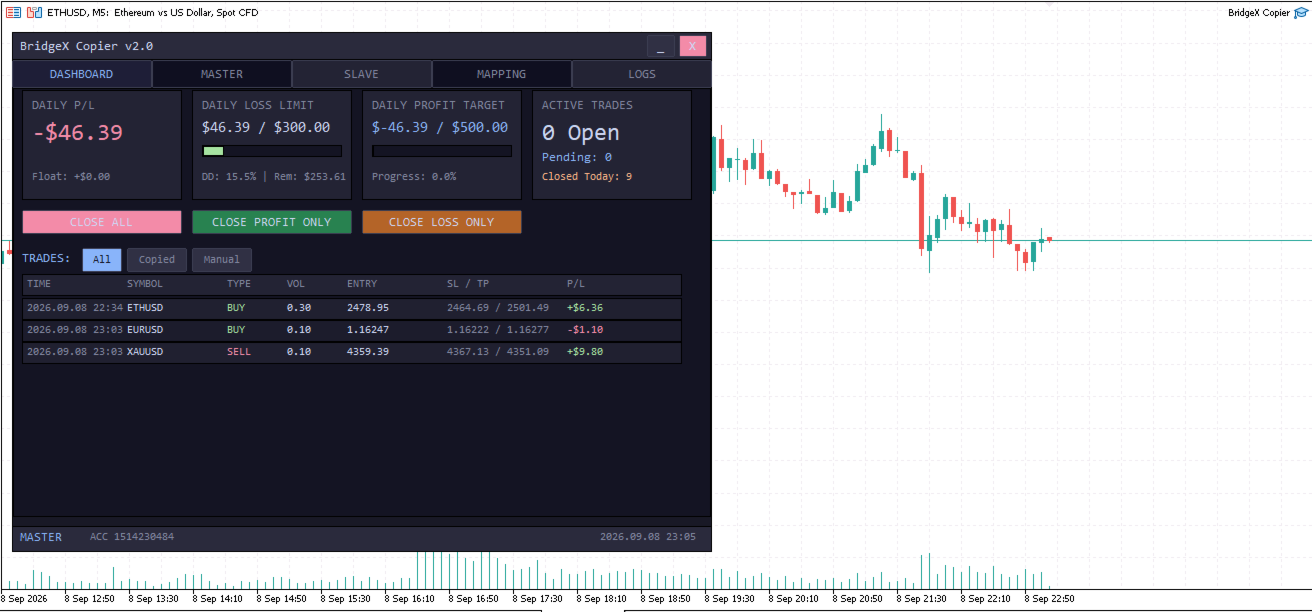Click the P/L column header
The height and width of the screenshot is (612, 1312).
(575, 285)
